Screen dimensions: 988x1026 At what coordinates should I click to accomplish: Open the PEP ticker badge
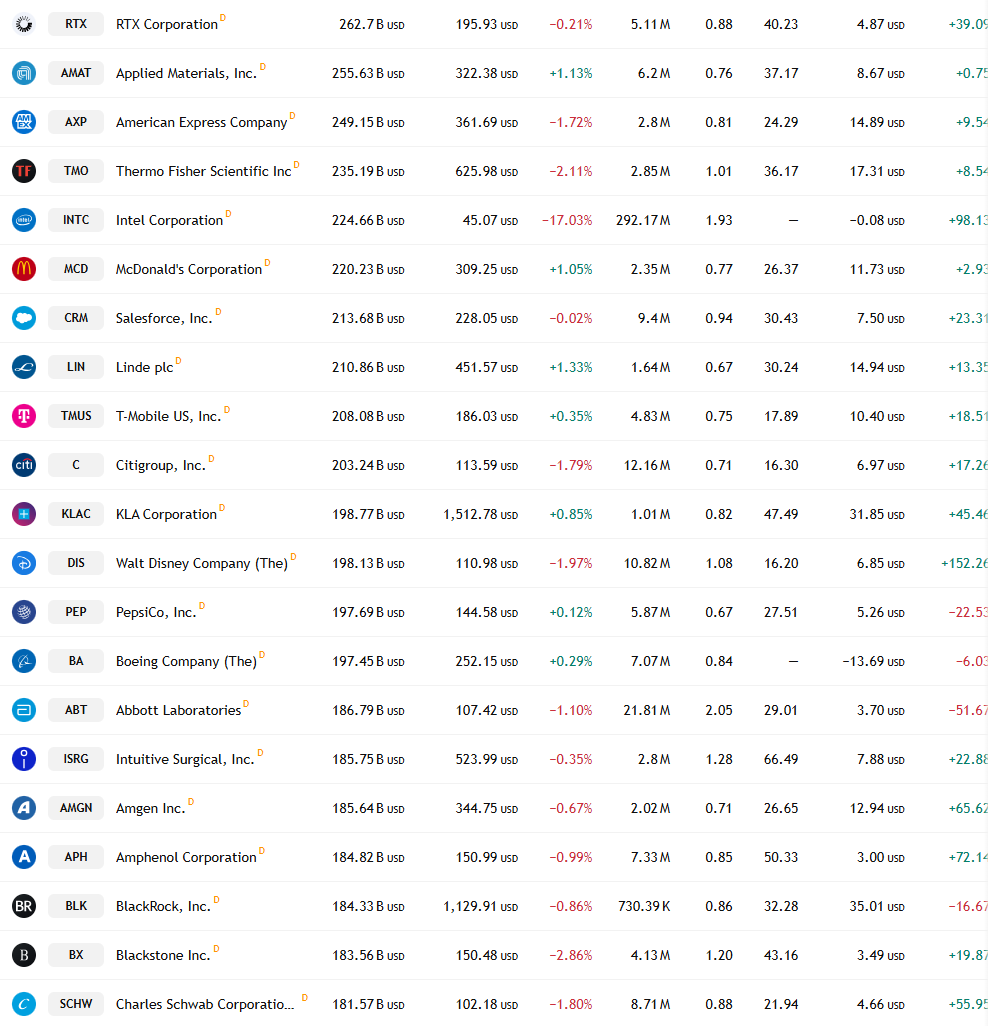[x=76, y=612]
